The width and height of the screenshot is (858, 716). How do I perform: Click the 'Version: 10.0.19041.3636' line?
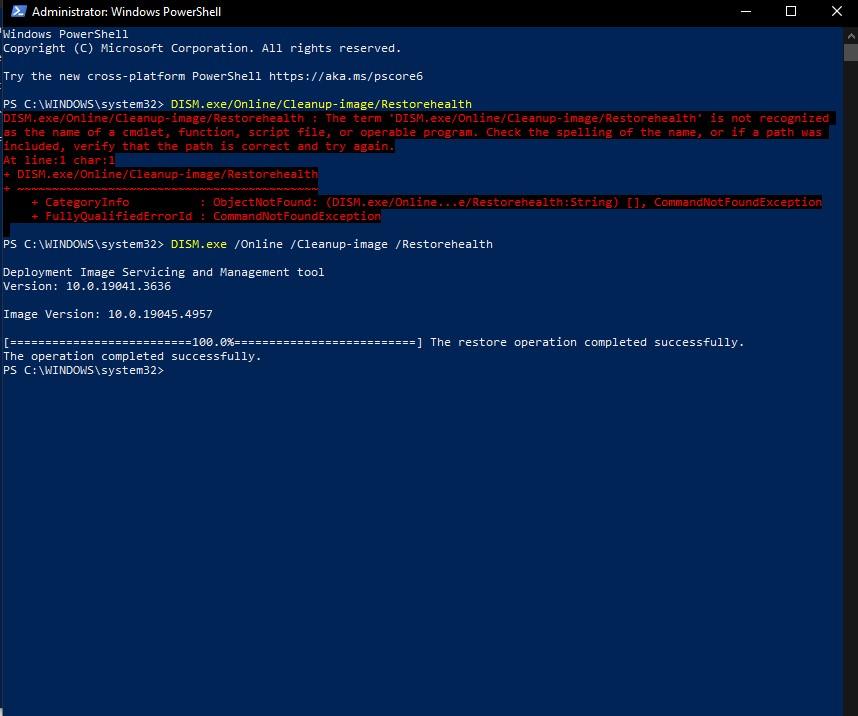[x=86, y=286]
